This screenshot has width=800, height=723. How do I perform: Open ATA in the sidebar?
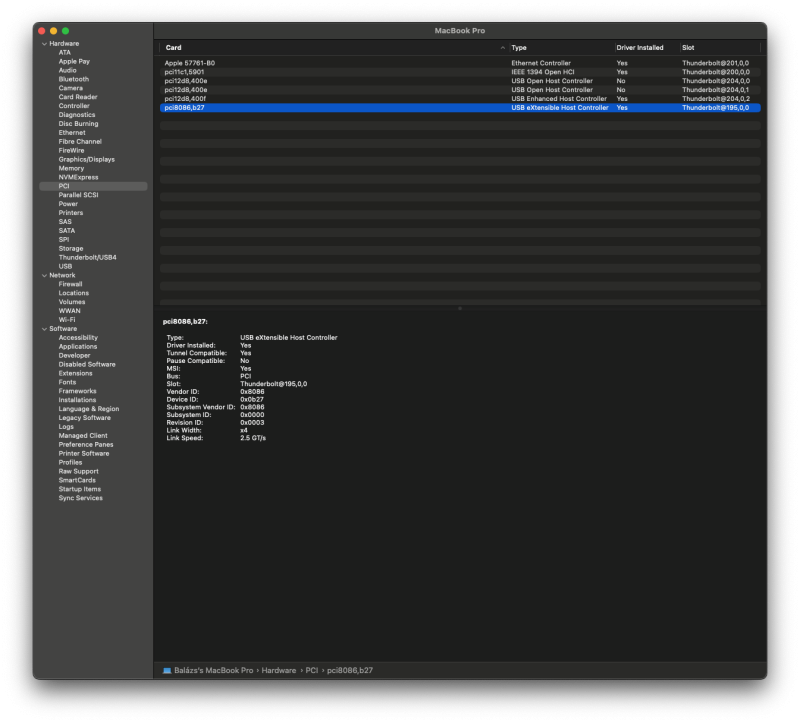(65, 53)
